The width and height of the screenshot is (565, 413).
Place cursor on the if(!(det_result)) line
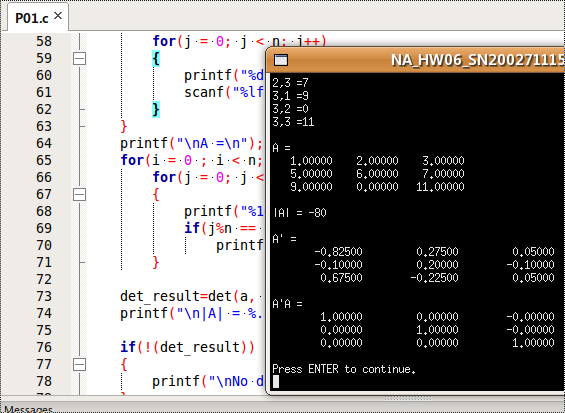click(x=187, y=347)
